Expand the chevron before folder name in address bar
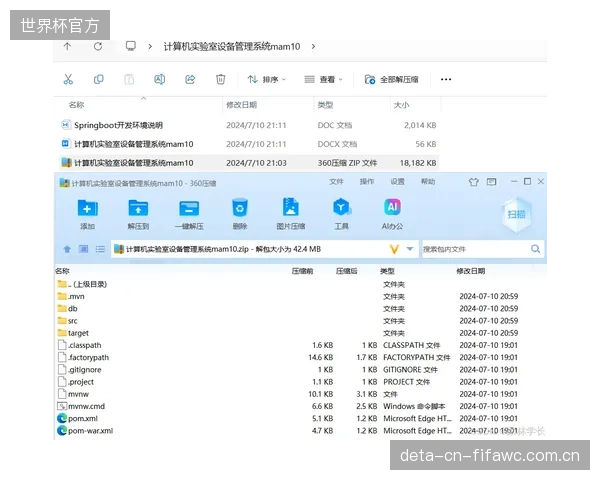This screenshot has width=600, height=480. point(150,47)
